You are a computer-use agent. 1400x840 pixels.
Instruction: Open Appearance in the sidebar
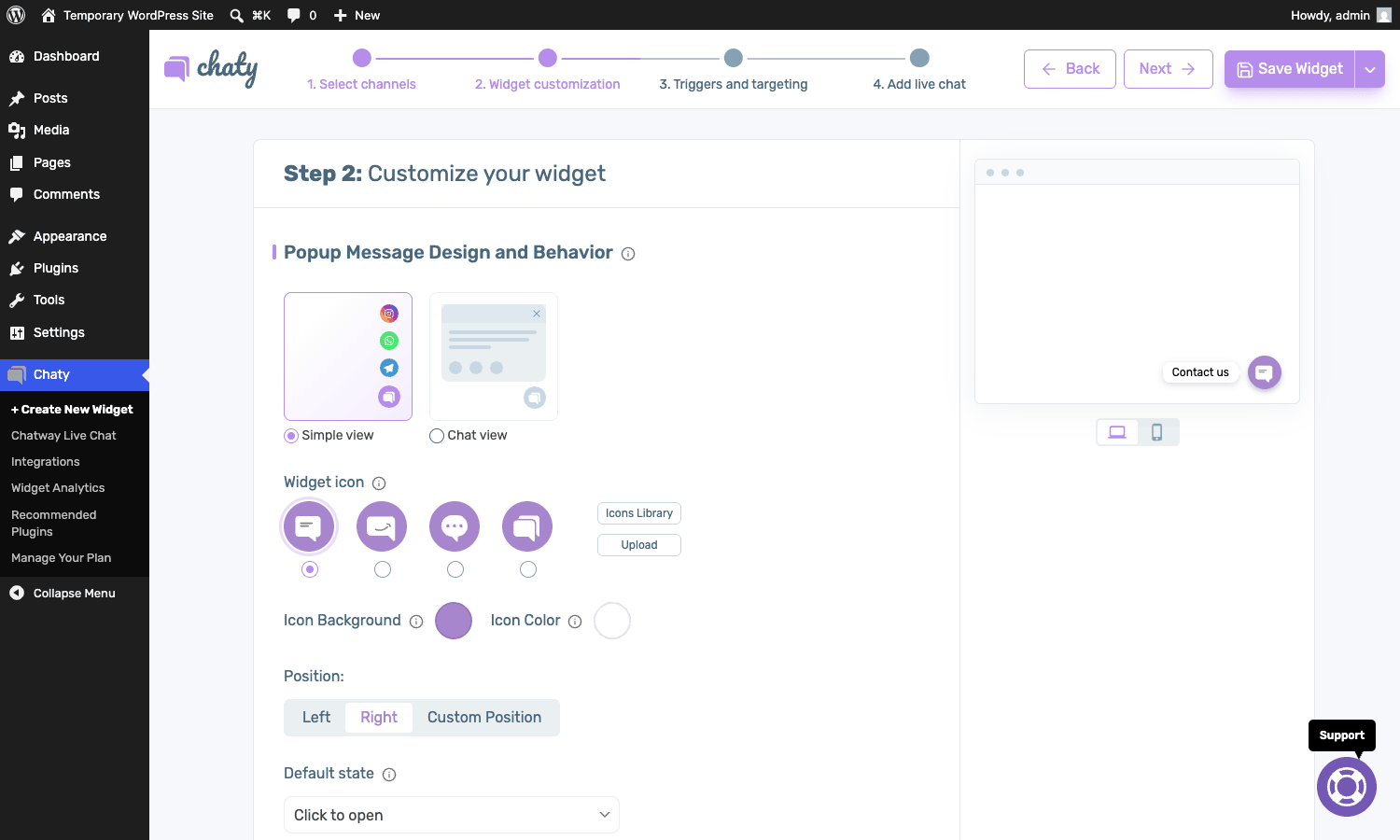(x=75, y=236)
